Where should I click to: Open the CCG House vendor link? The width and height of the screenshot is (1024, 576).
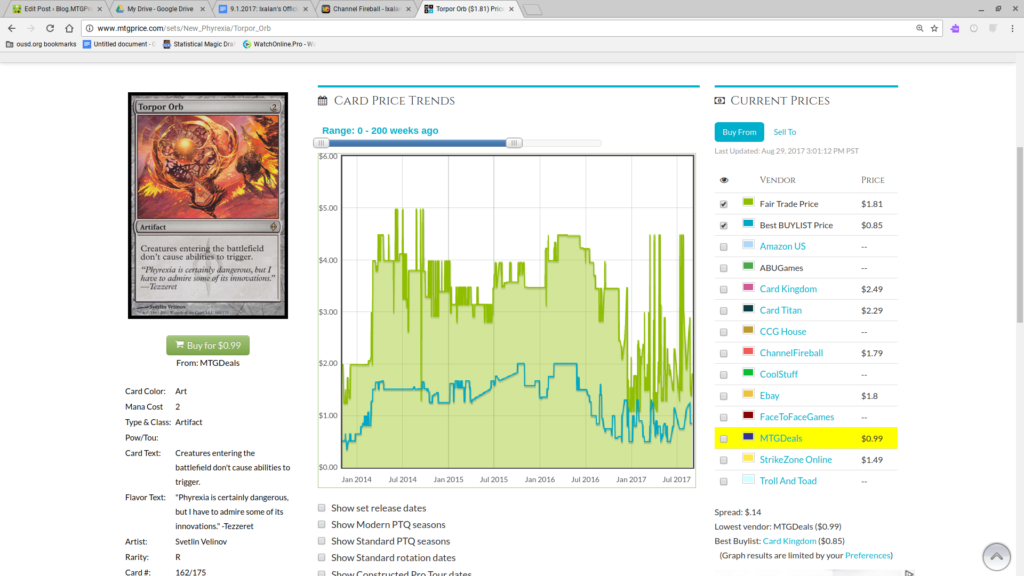[782, 332]
